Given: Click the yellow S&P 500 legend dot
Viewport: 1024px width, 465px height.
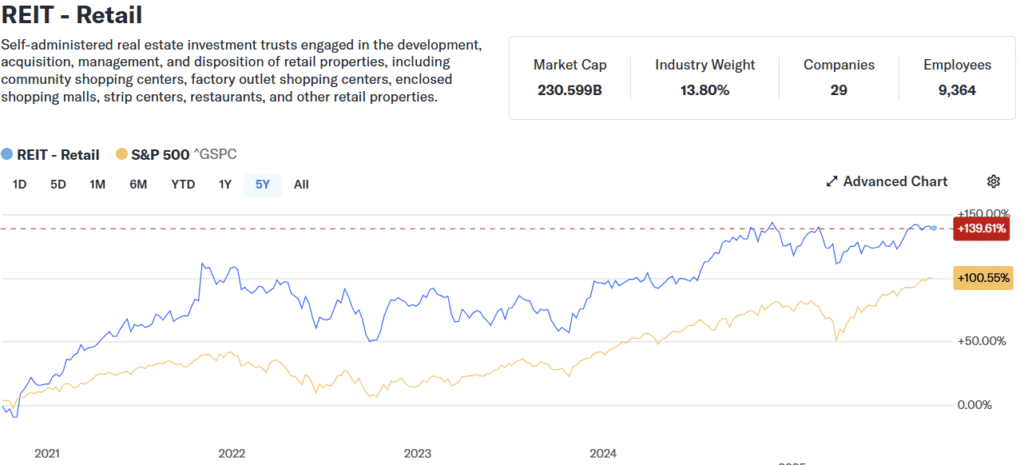Looking at the screenshot, I should 123,154.
